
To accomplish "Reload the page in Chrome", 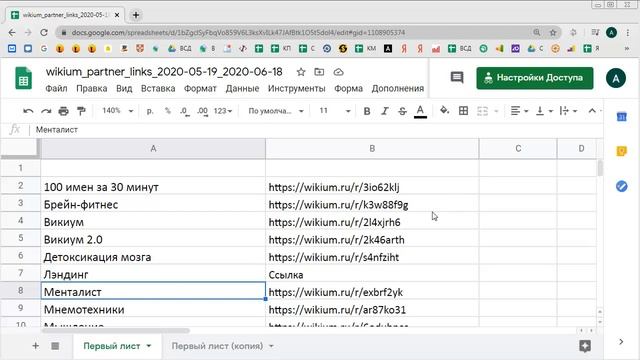I will coord(44,32).
